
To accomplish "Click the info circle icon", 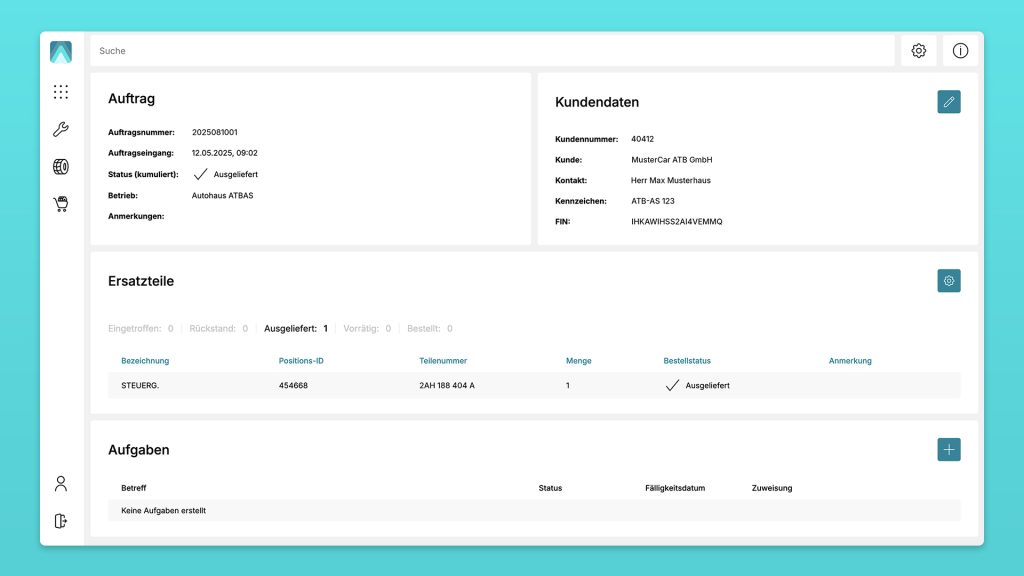I will [960, 51].
